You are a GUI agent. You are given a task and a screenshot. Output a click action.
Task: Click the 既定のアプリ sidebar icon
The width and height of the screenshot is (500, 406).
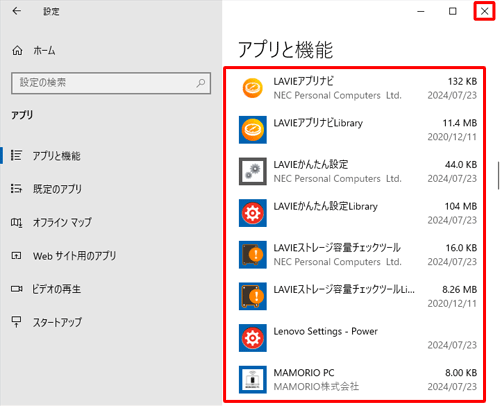click(x=16, y=189)
